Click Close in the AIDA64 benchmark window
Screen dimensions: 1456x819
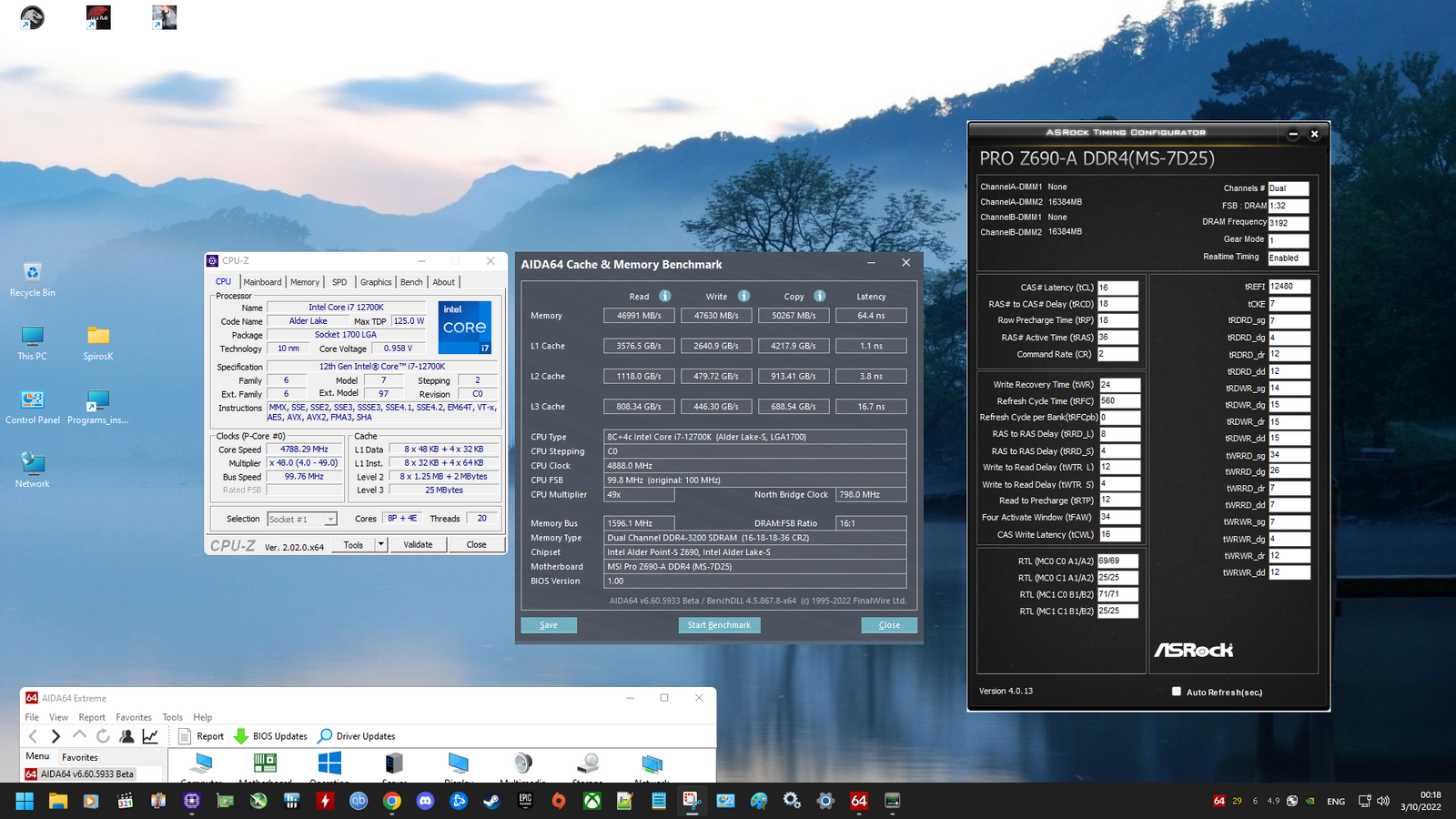click(889, 625)
